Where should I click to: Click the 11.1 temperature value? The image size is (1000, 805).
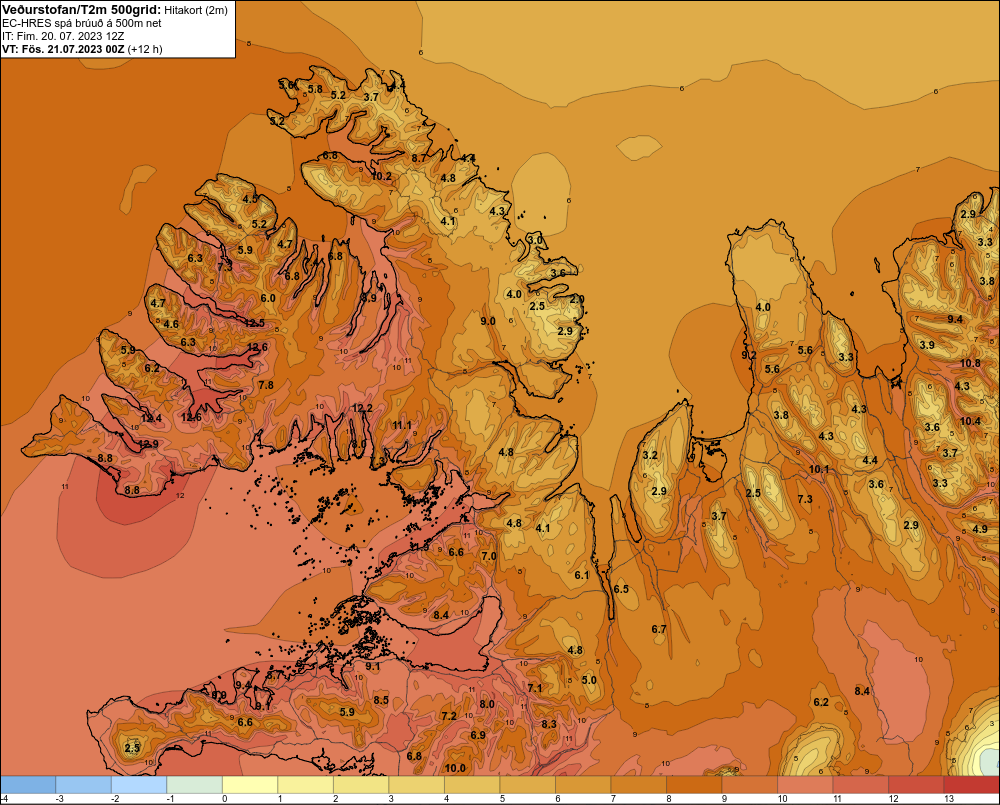tap(402, 425)
